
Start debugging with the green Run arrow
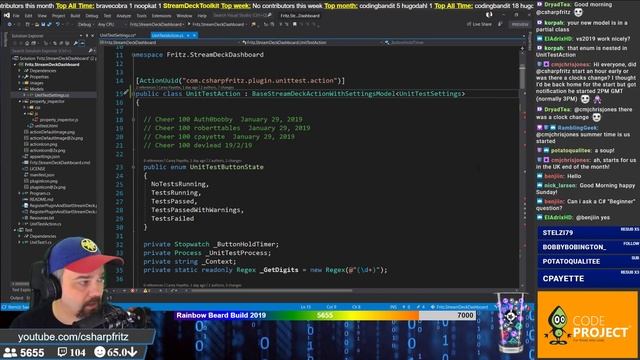189,24
